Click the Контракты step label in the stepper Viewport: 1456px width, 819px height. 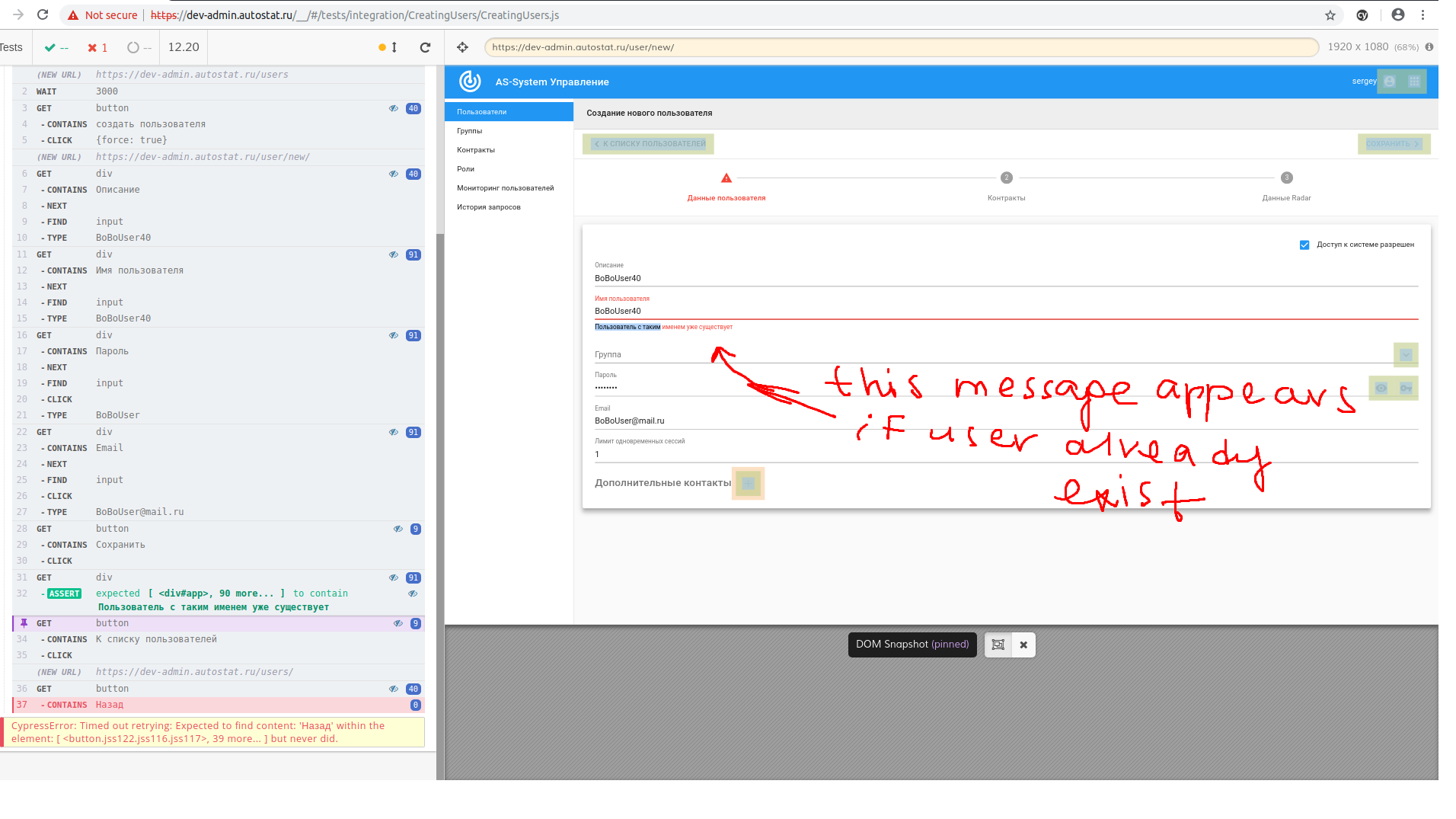tap(1006, 198)
